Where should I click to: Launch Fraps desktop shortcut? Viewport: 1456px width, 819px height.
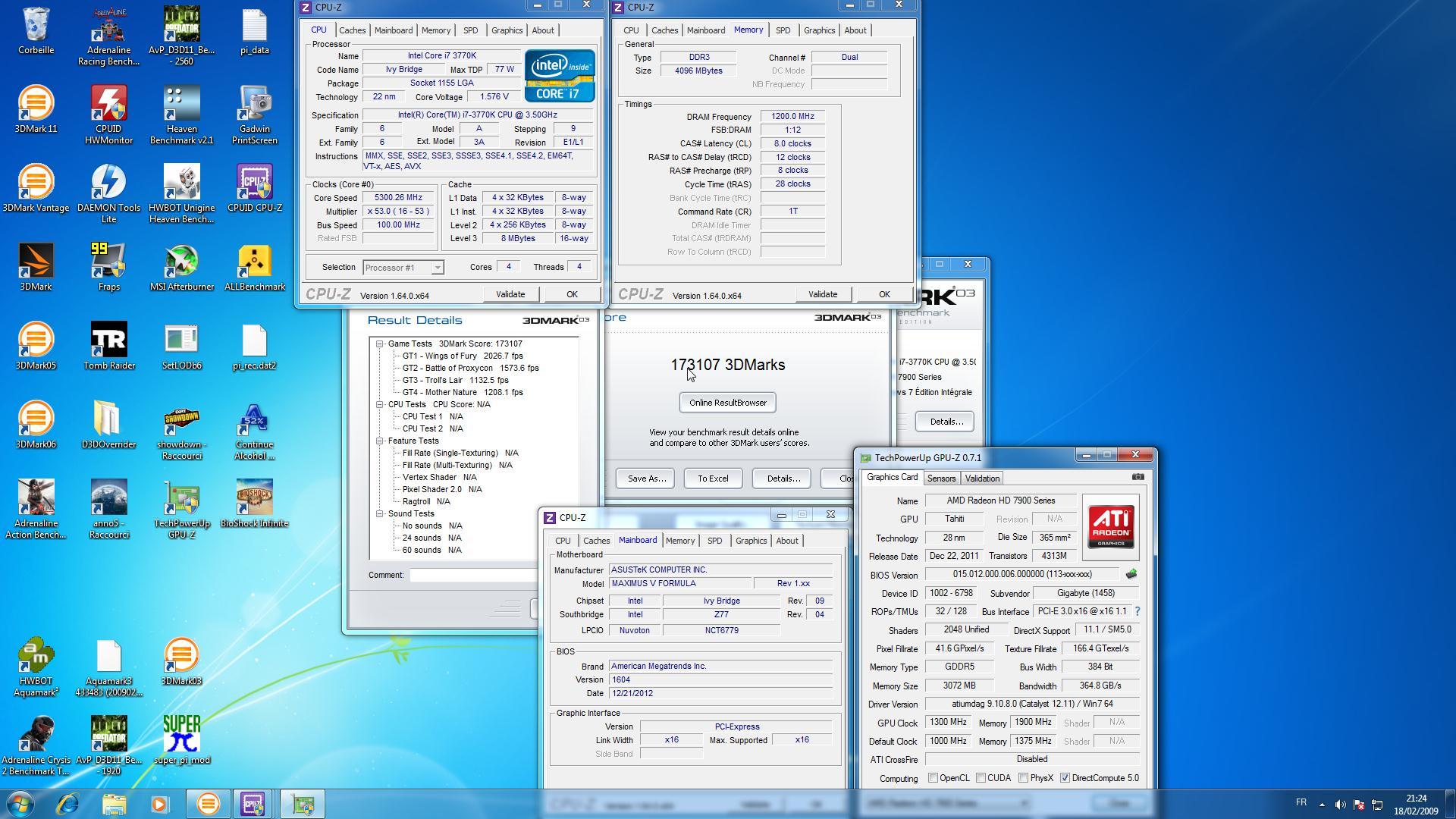(x=108, y=267)
